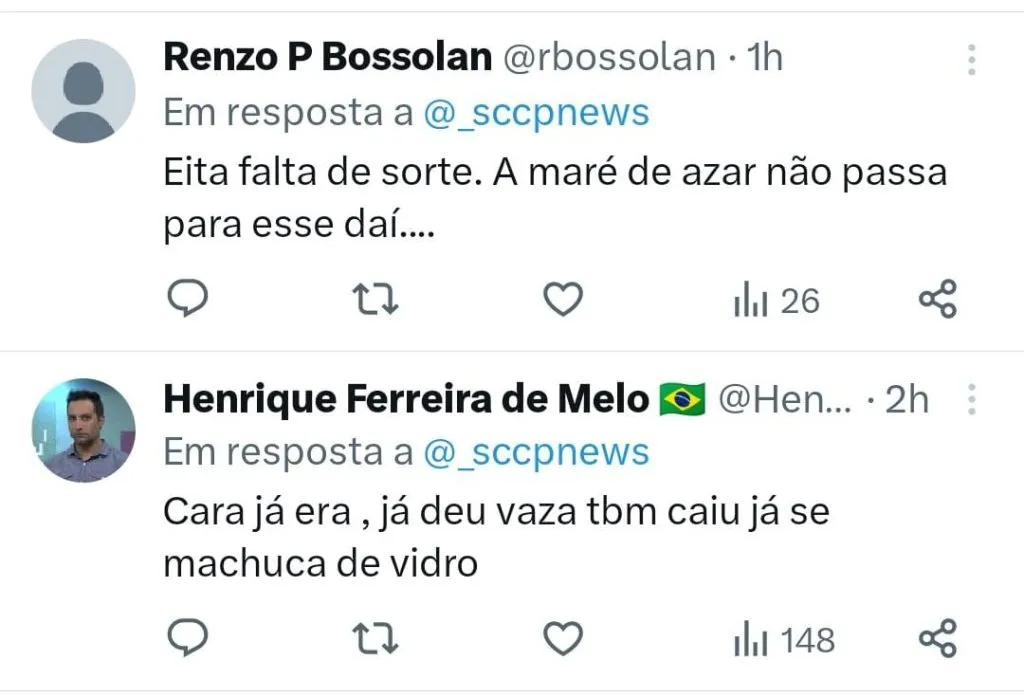Click @_sccpnews link in Henrique's reply

click(536, 452)
